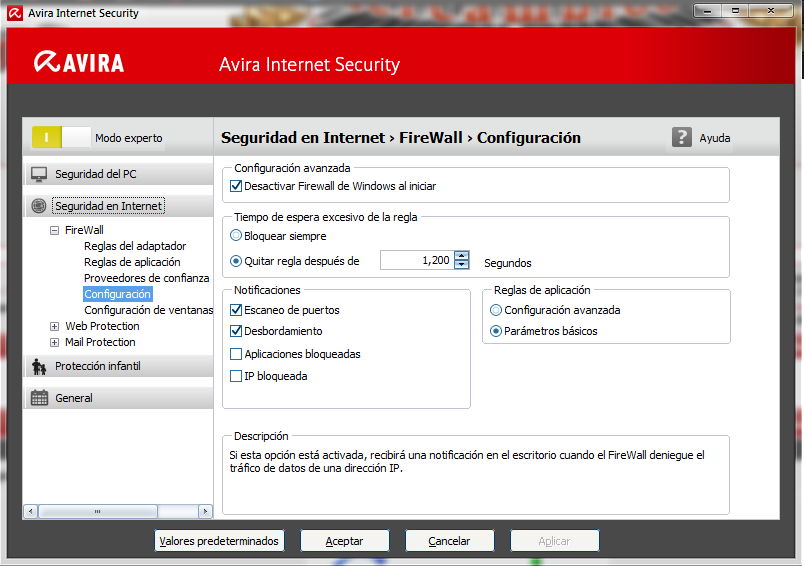This screenshot has height=566, width=804.
Task: Select the Bloquear siempre radio option
Action: pos(235,236)
